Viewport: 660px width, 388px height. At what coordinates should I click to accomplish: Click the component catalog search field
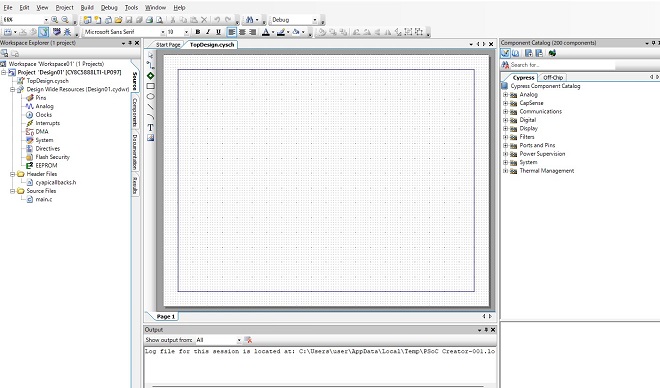562,65
